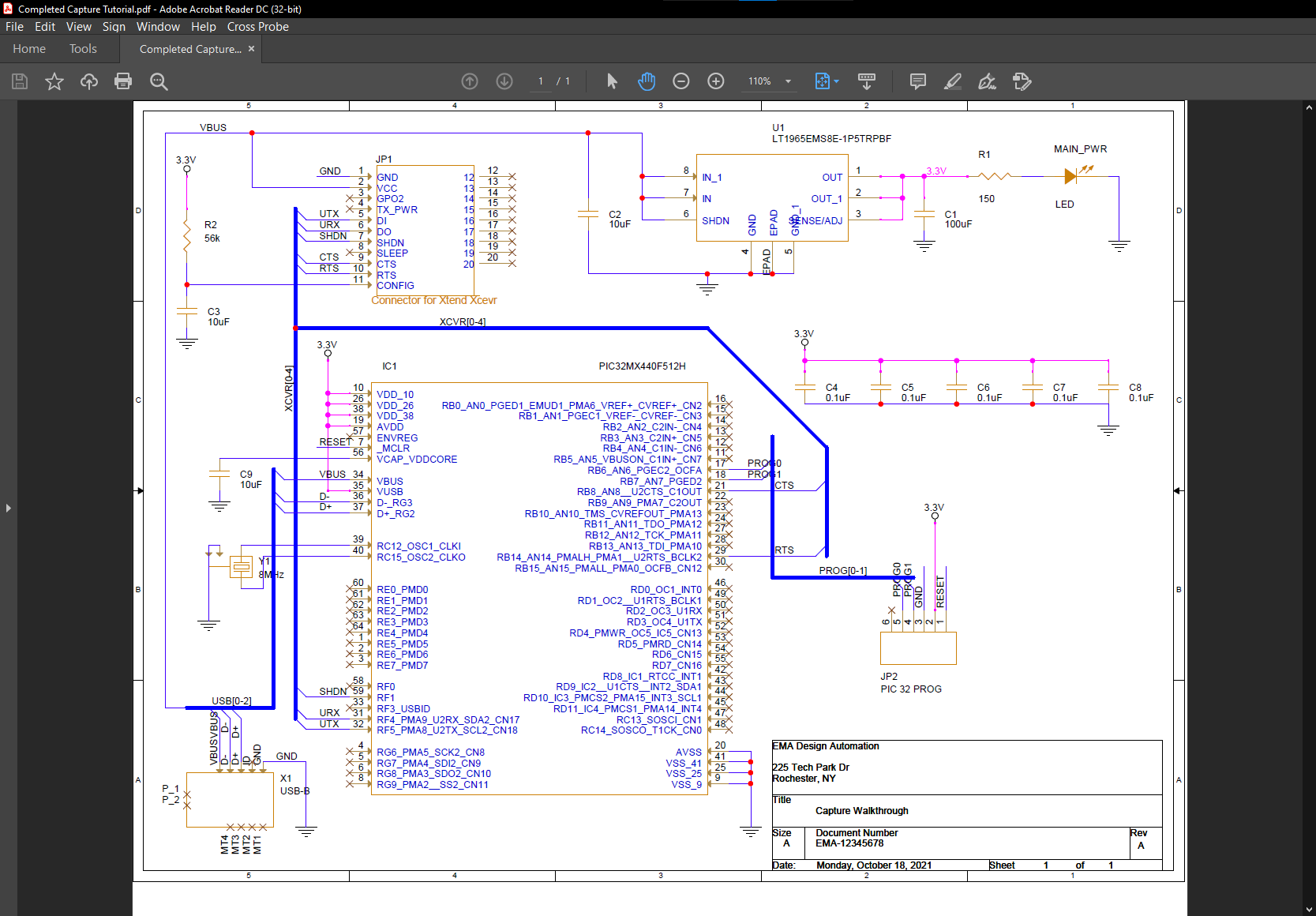Click the PROG[0-1] bus label
This screenshot has width=1316, height=916.
[x=842, y=571]
